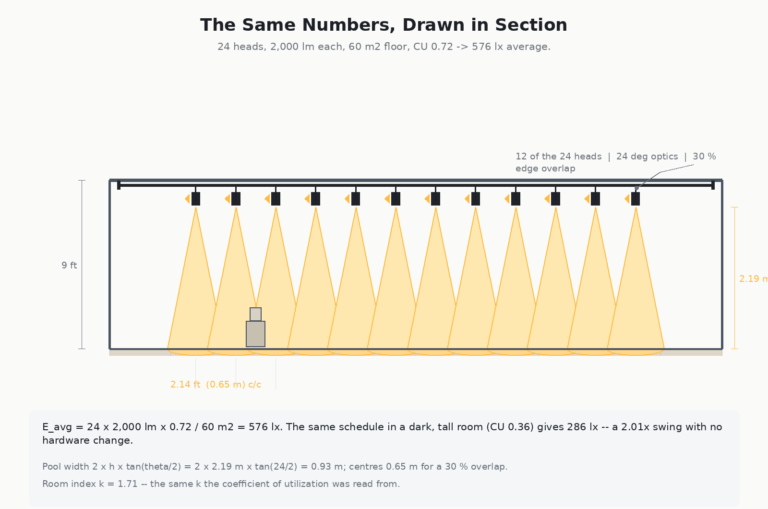The width and height of the screenshot is (768, 509).
Task: Click the rightmost track light head
Action: [x=635, y=198]
